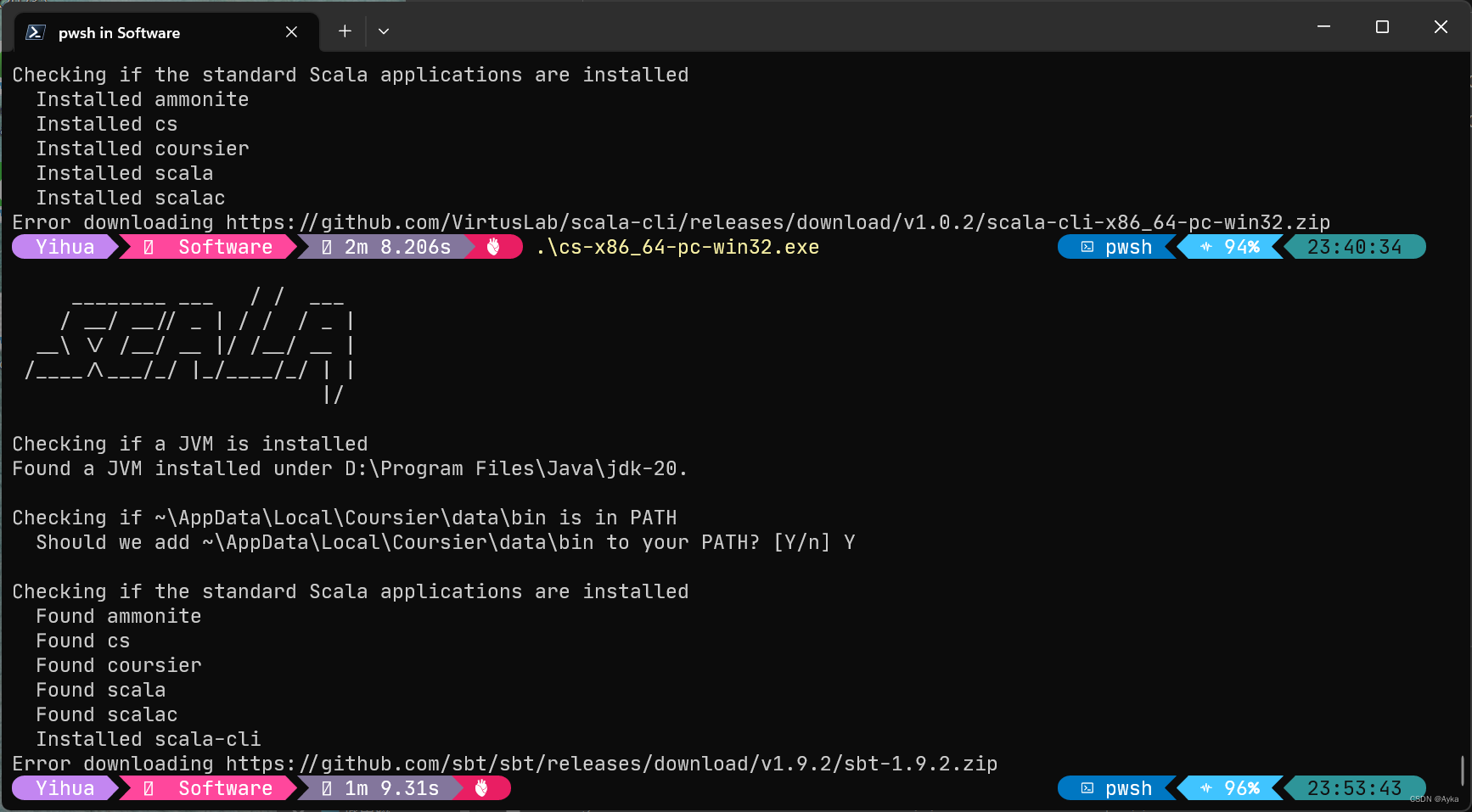1472x812 pixels.
Task: Close the pwsh in Software tab
Action: pos(291,31)
